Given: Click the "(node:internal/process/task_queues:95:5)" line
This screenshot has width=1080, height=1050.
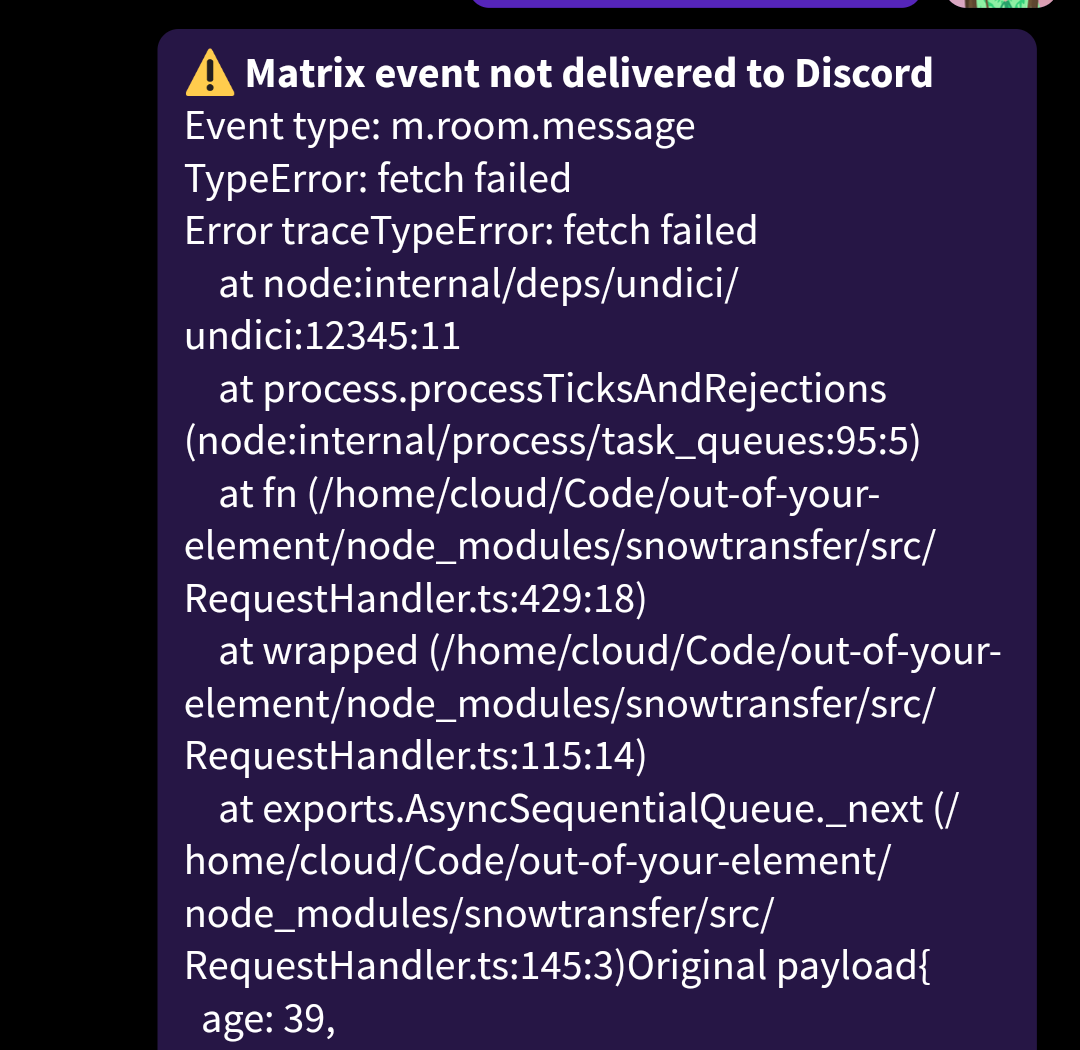Looking at the screenshot, I should (551, 442).
